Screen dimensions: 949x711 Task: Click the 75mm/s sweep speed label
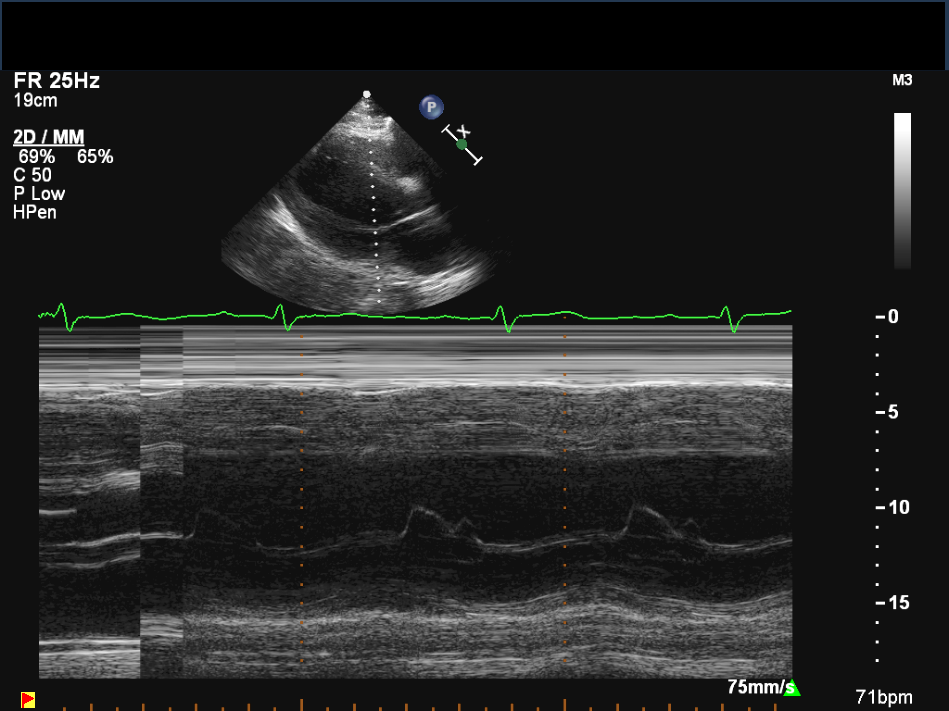pyautogui.click(x=754, y=687)
